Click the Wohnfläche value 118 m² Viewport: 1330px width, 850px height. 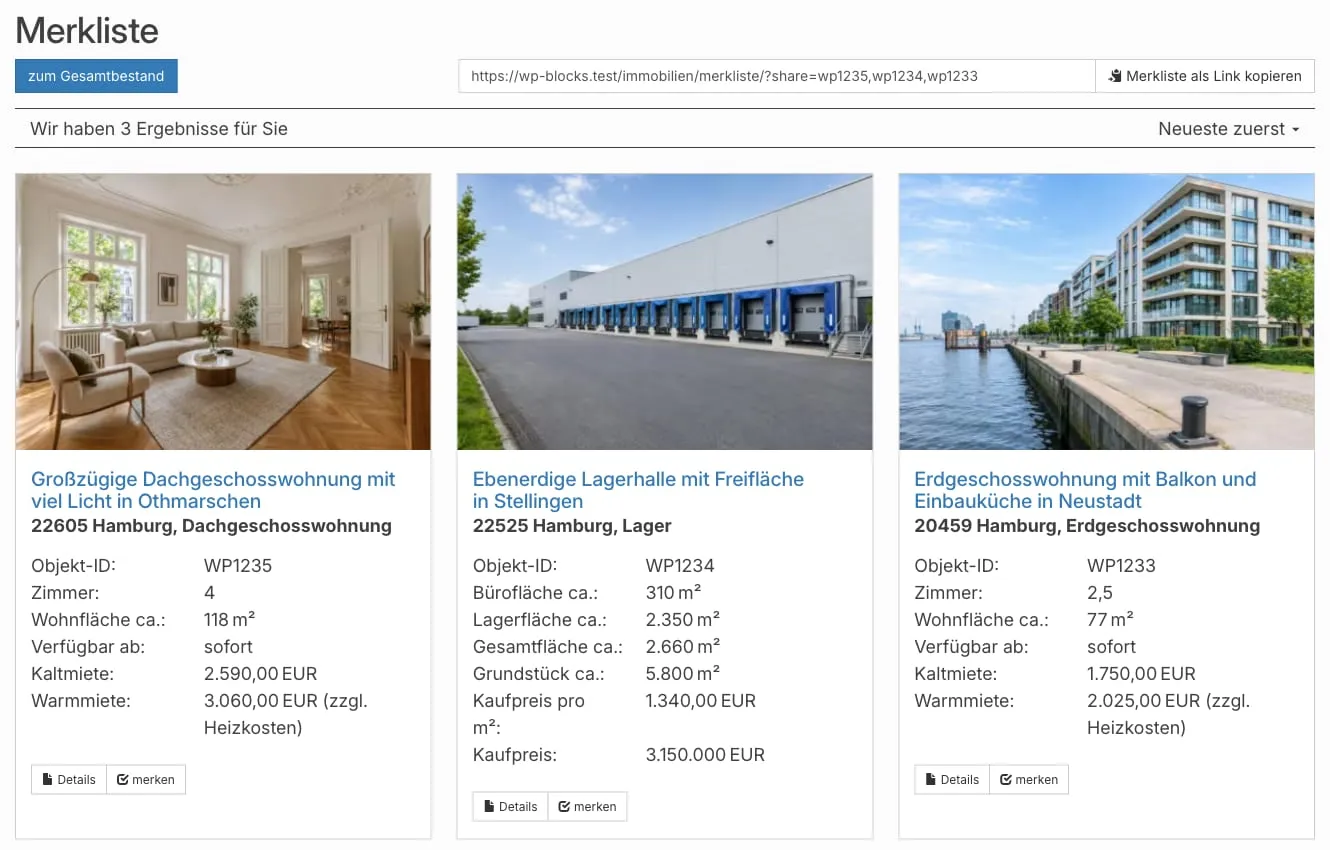coord(229,620)
